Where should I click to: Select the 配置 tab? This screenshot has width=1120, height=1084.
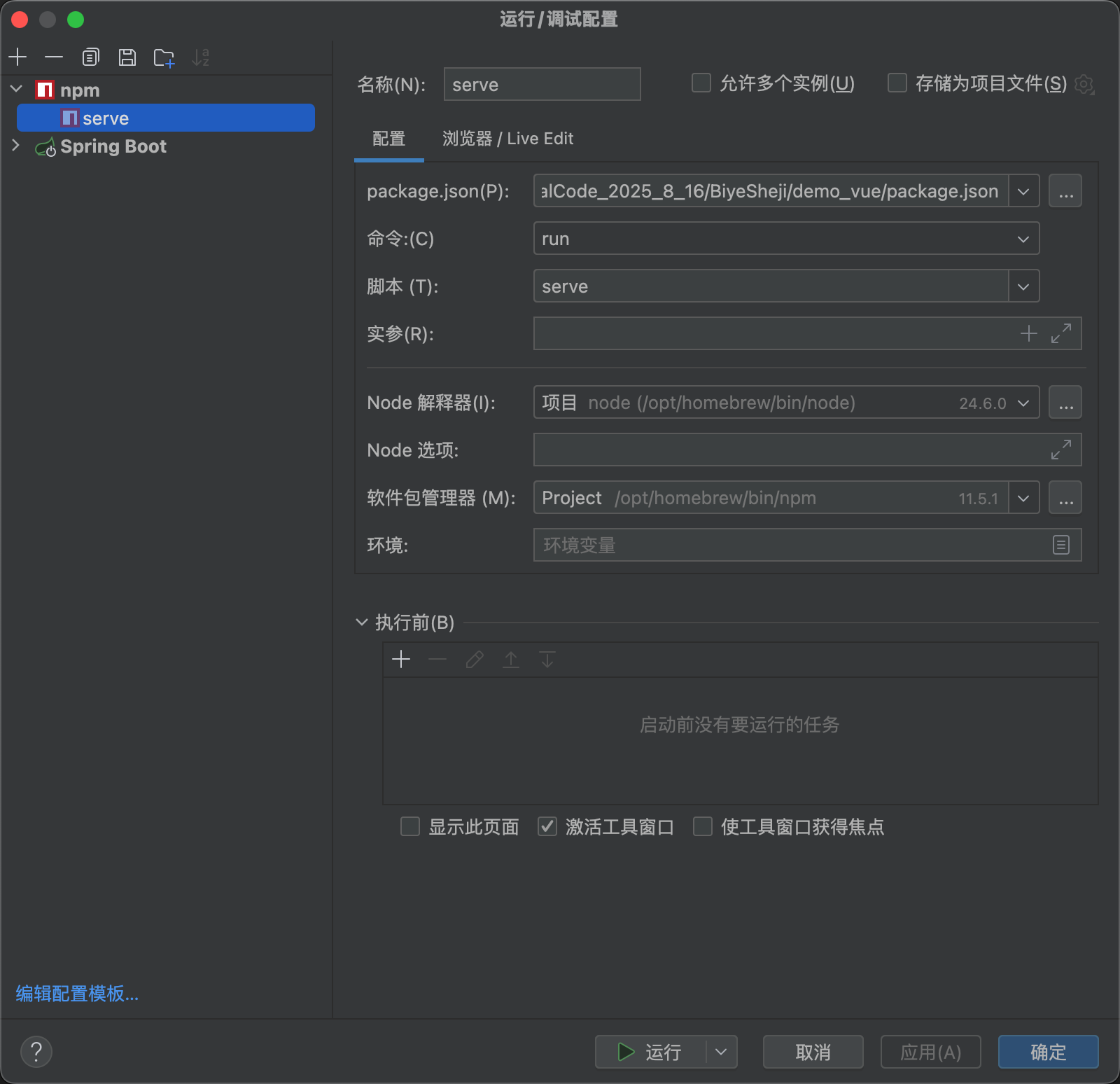389,139
